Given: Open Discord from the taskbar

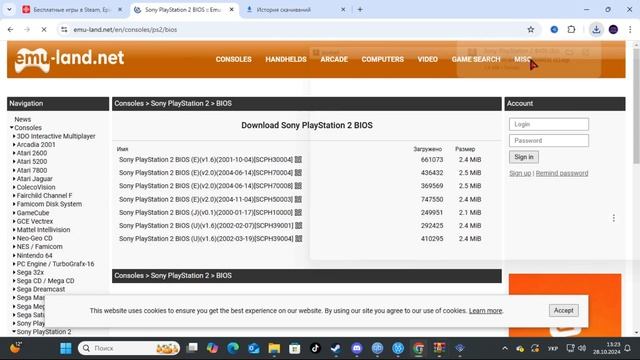Looking at the screenshot, I should [x=357, y=348].
